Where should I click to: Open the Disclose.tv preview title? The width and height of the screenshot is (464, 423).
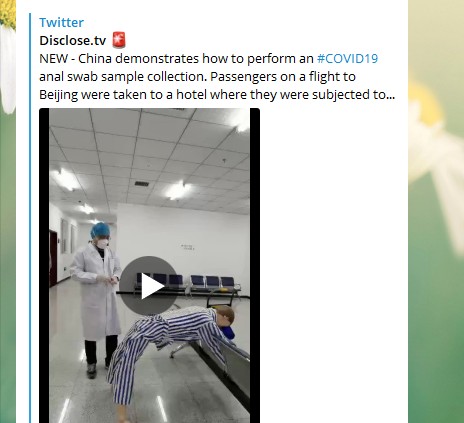[x=73, y=41]
